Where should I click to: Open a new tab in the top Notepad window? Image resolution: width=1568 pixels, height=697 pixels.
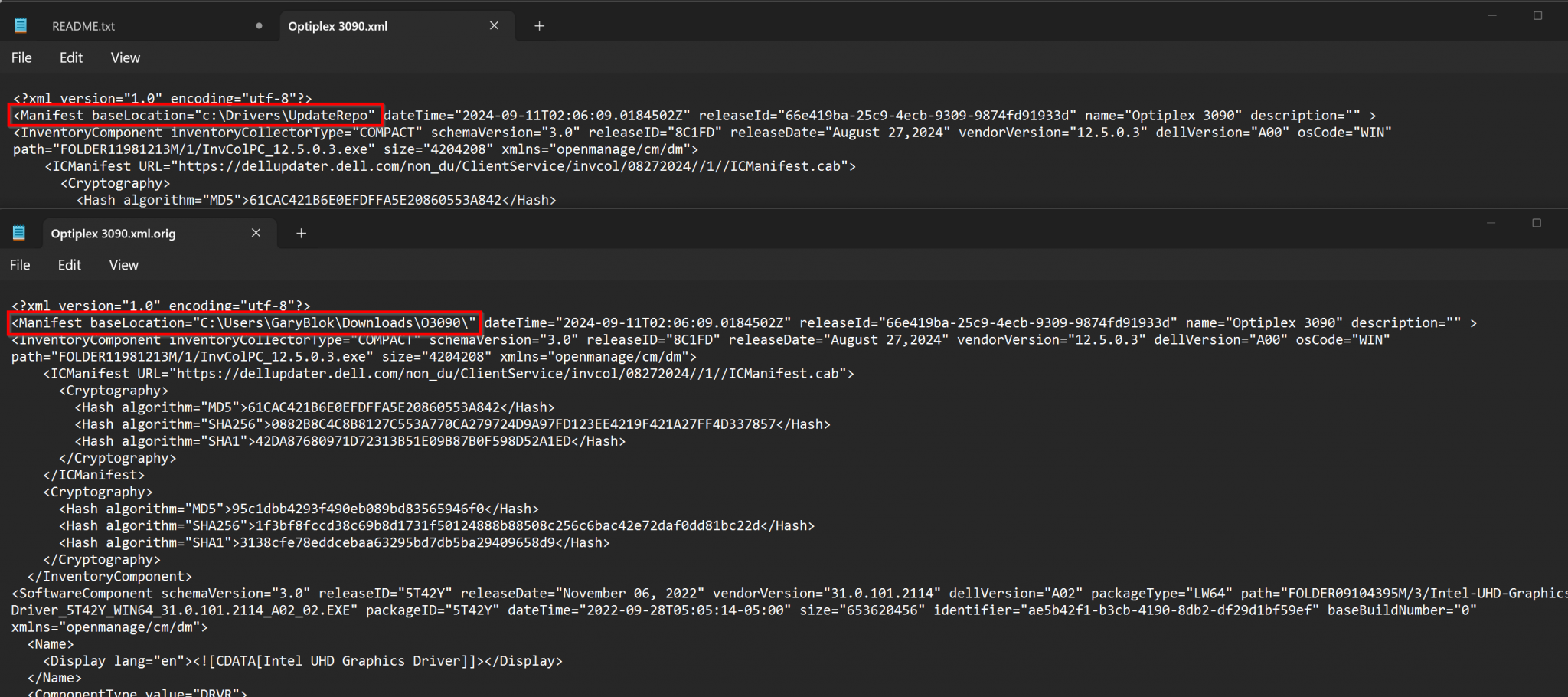tap(539, 25)
